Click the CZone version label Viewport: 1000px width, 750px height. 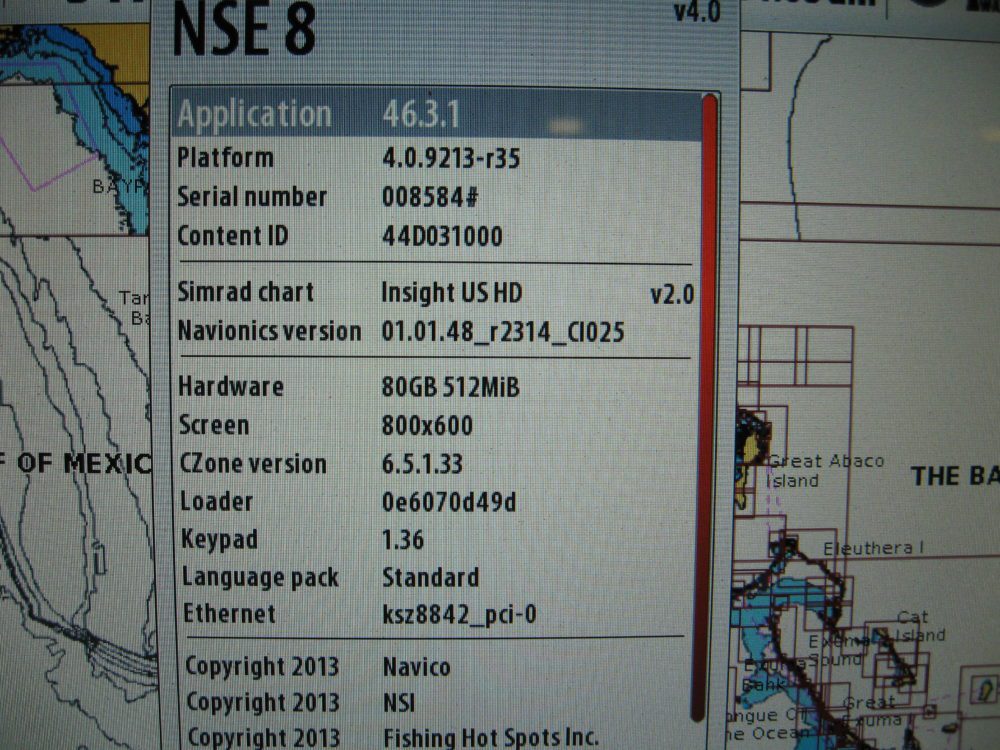(x=253, y=464)
